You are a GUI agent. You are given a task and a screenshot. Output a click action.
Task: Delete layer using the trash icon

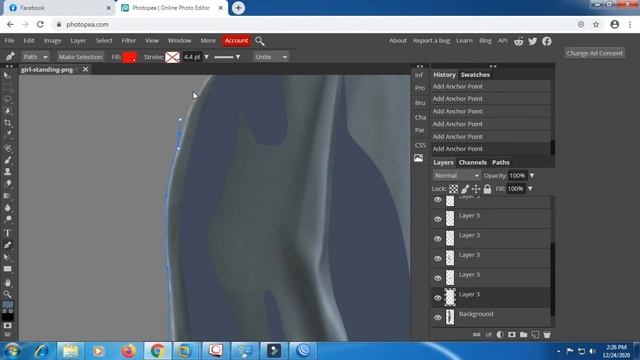coord(547,335)
